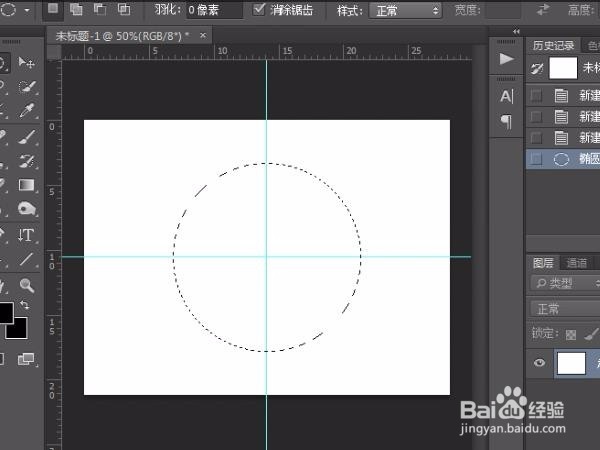The height and width of the screenshot is (450, 600).
Task: Select the Line tool
Action: pos(26,259)
